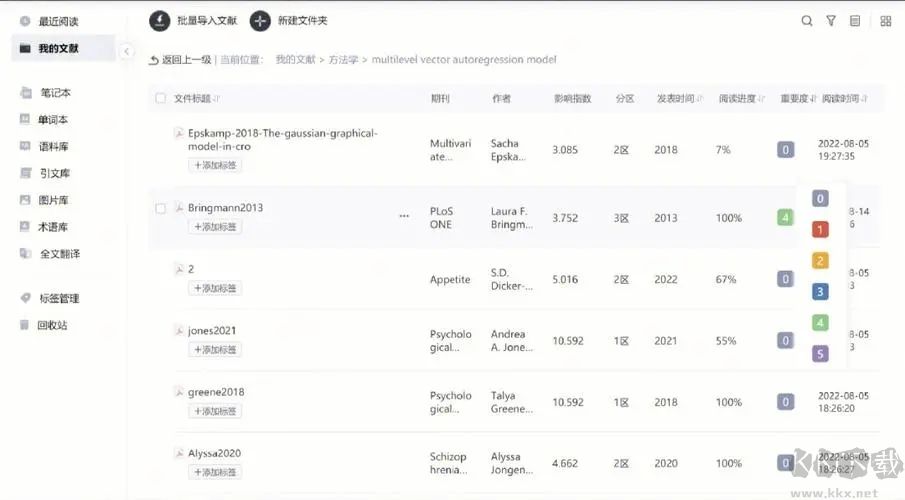Toggle the select-all checkbox beside 文件标题

pyautogui.click(x=160, y=98)
